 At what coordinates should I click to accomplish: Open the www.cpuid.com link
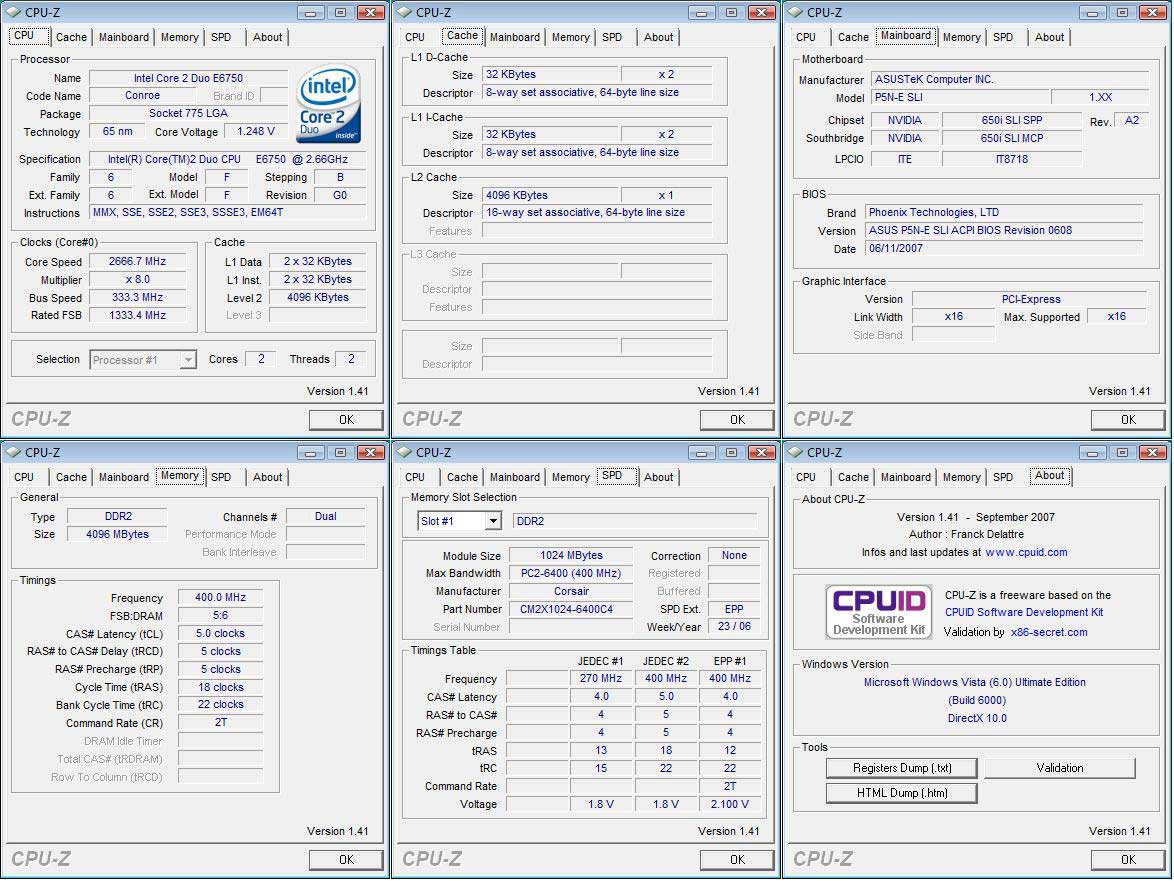click(1027, 552)
